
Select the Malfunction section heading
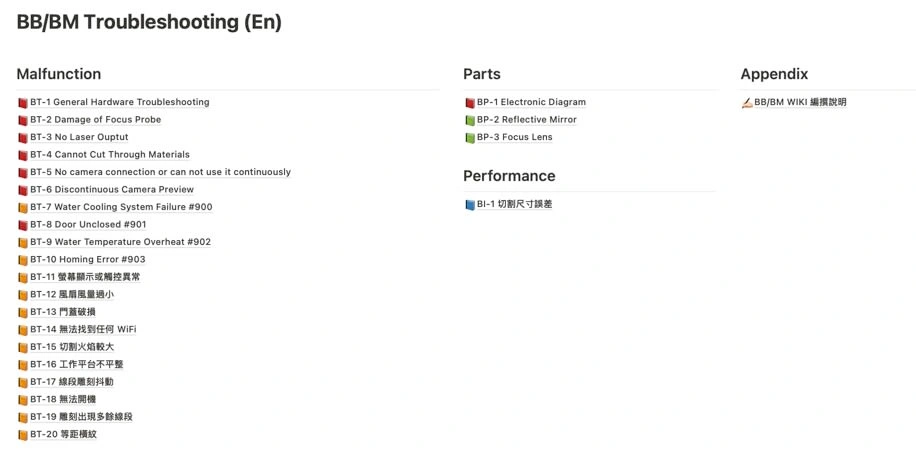(58, 74)
